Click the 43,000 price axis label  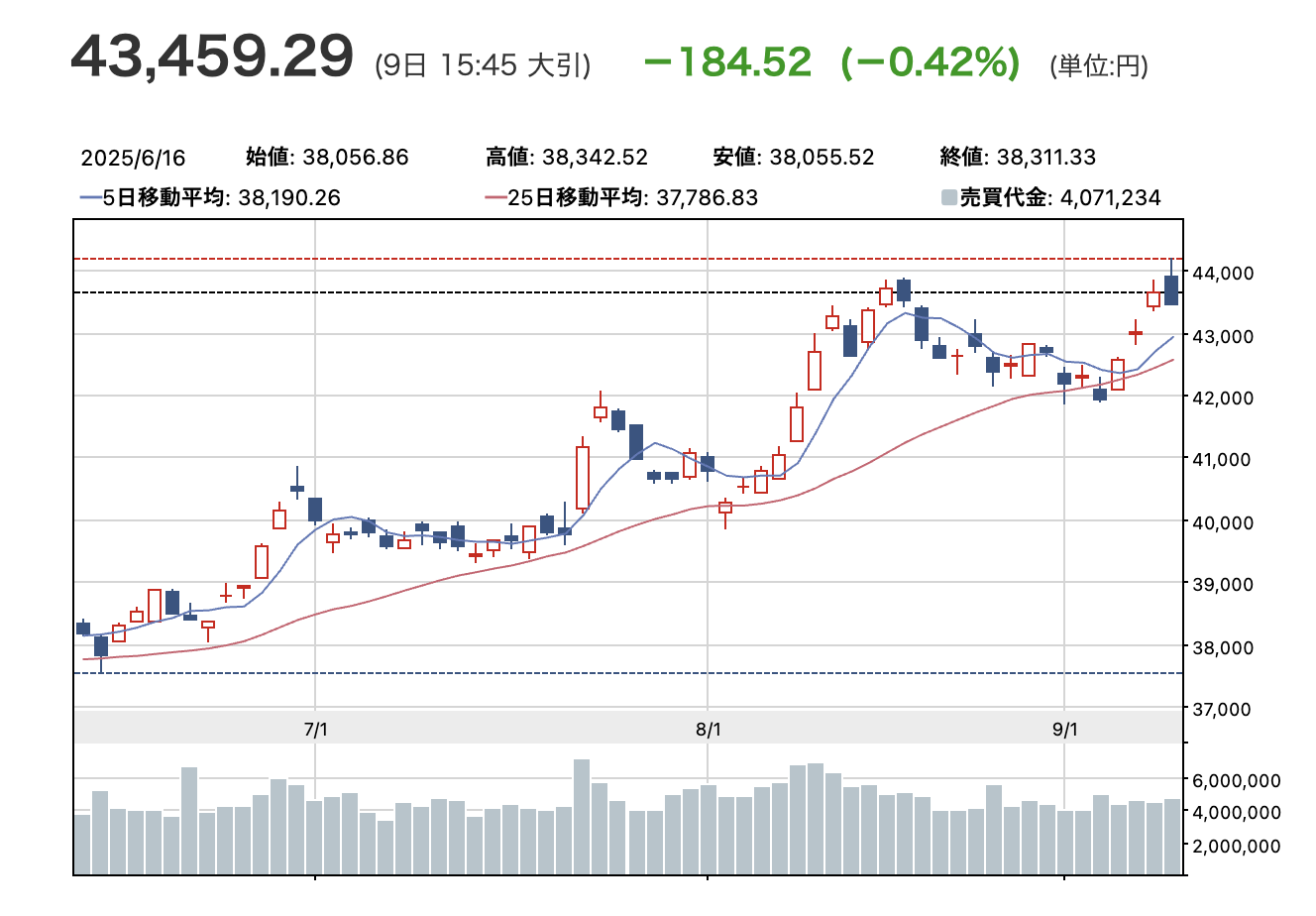click(1225, 336)
